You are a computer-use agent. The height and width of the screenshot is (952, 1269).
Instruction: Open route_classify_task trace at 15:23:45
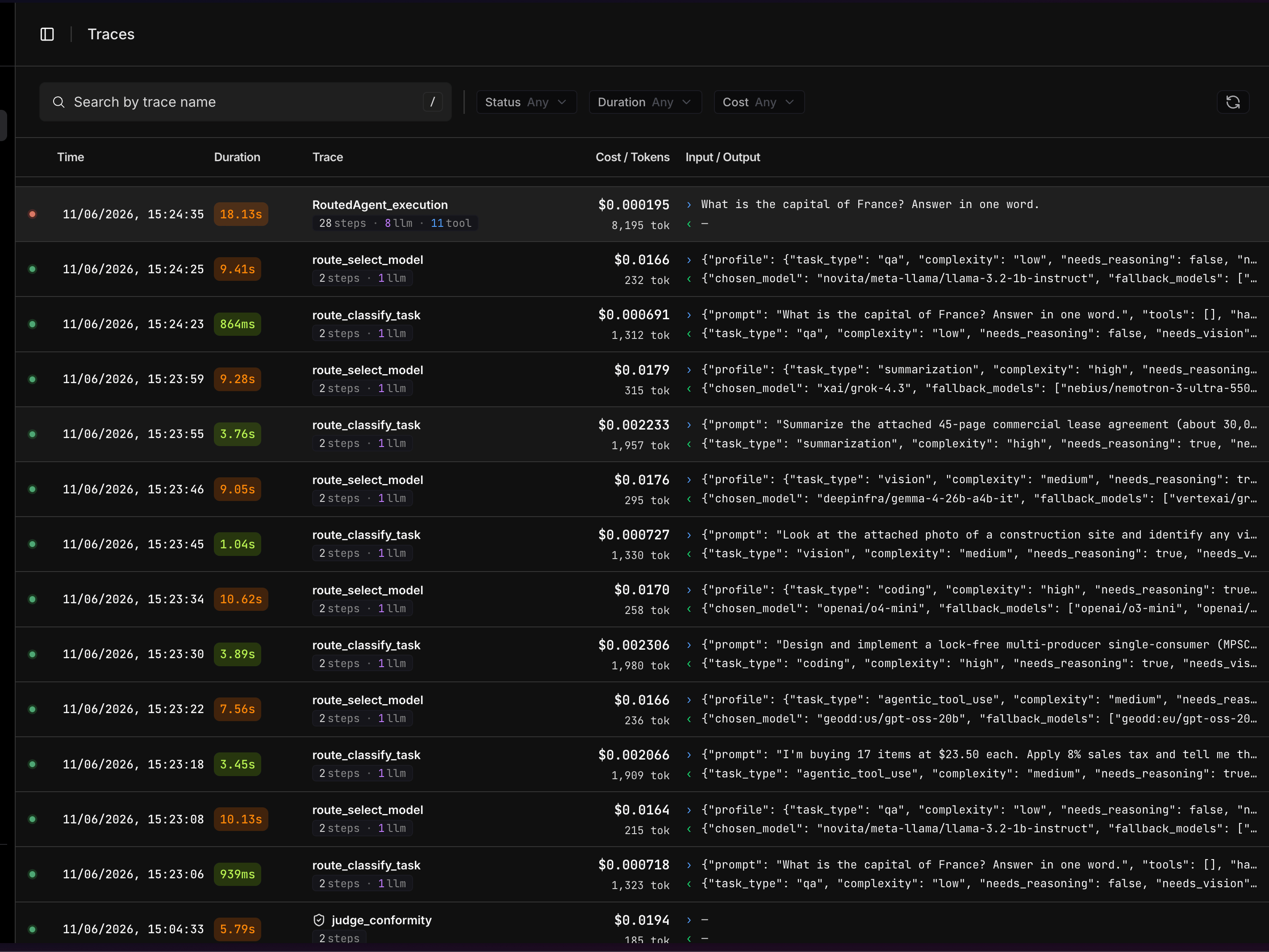pos(366,535)
